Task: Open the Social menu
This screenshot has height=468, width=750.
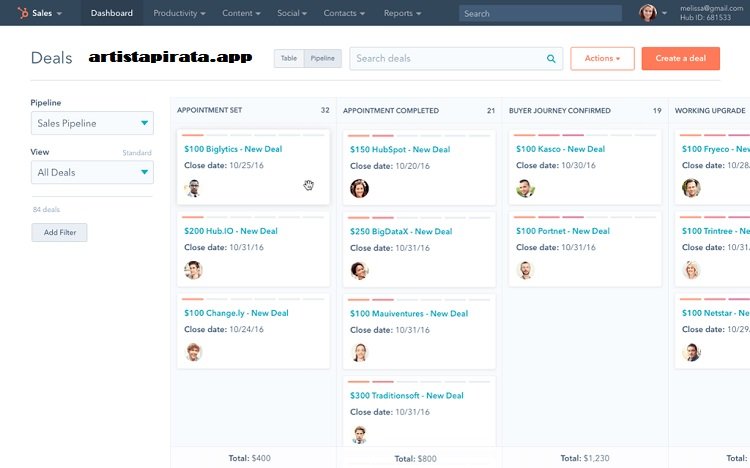Action: coord(292,13)
